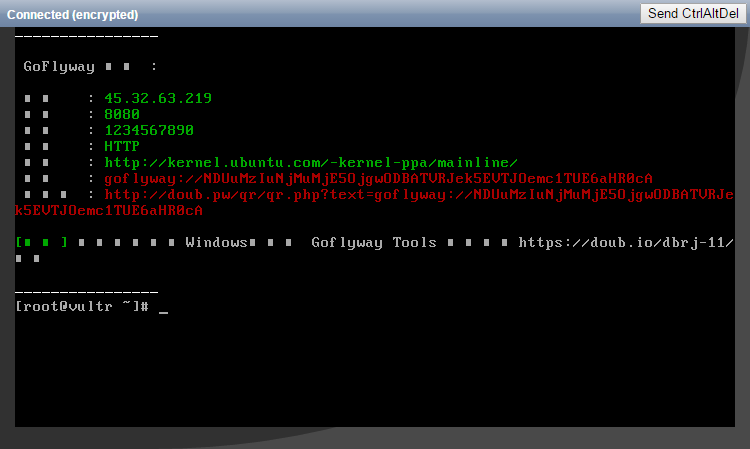The height and width of the screenshot is (449, 750).
Task: Click the green bracketed tag before Windows
Action: (42, 242)
